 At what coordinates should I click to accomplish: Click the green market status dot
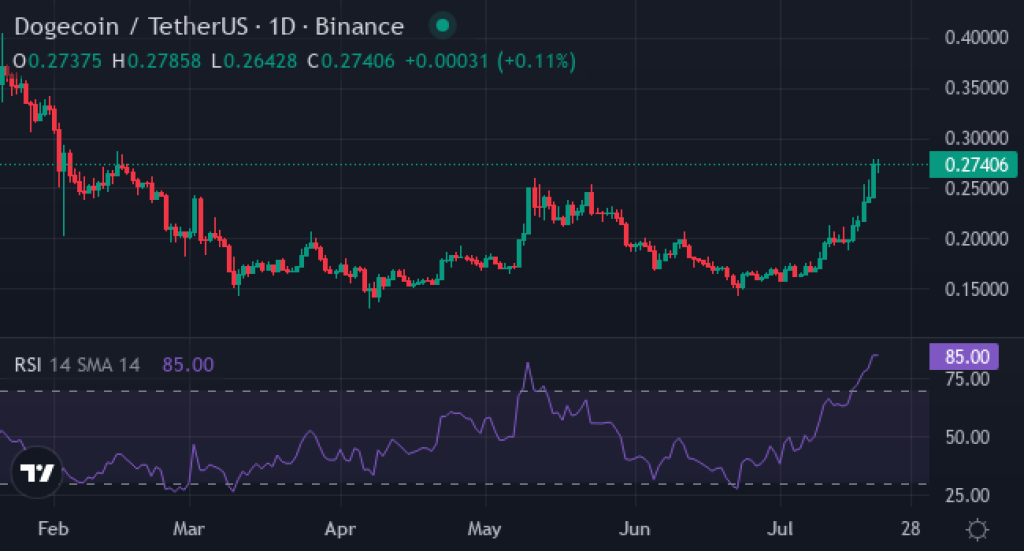click(442, 26)
